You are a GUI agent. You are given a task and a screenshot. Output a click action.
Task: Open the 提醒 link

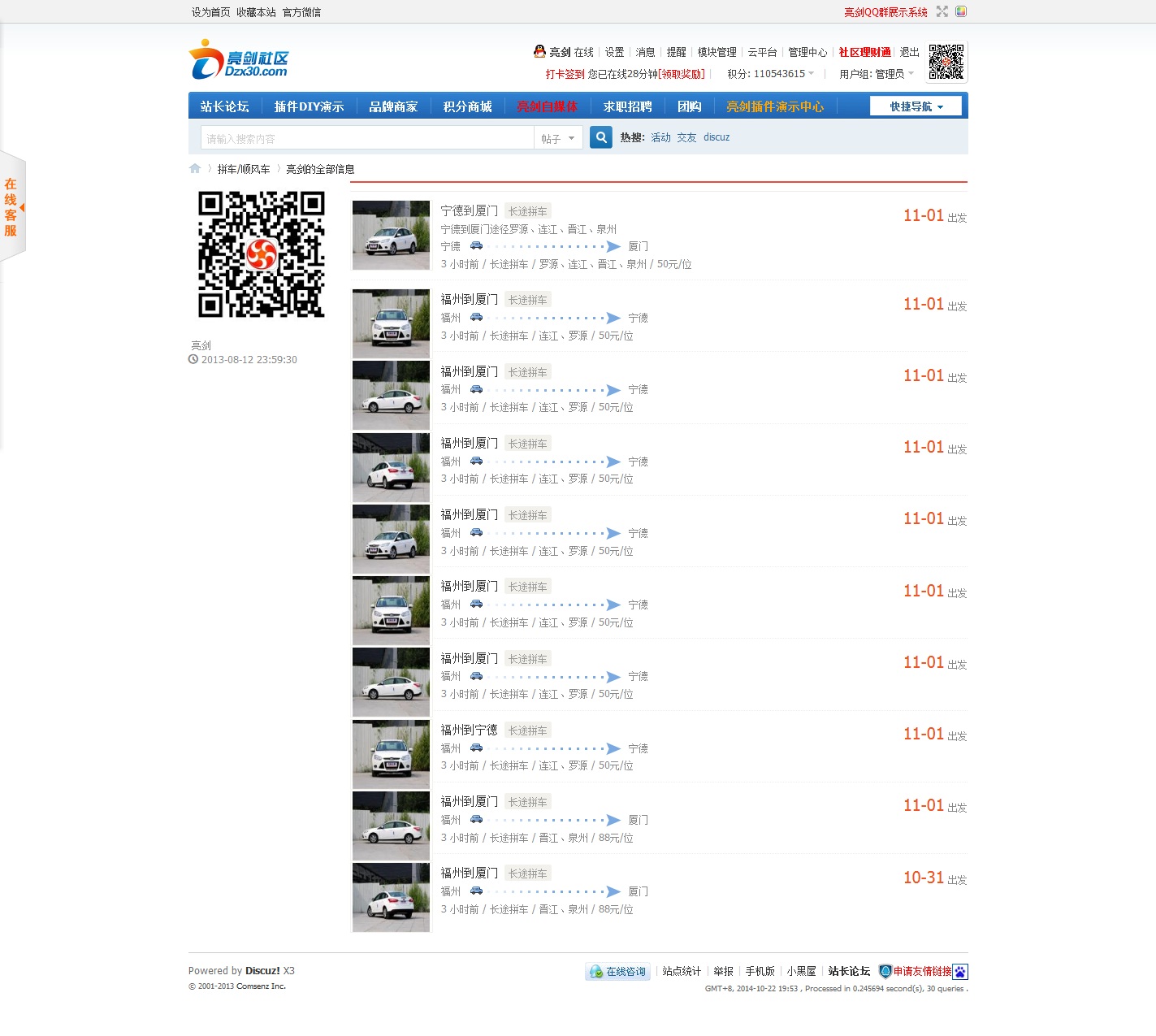677,52
